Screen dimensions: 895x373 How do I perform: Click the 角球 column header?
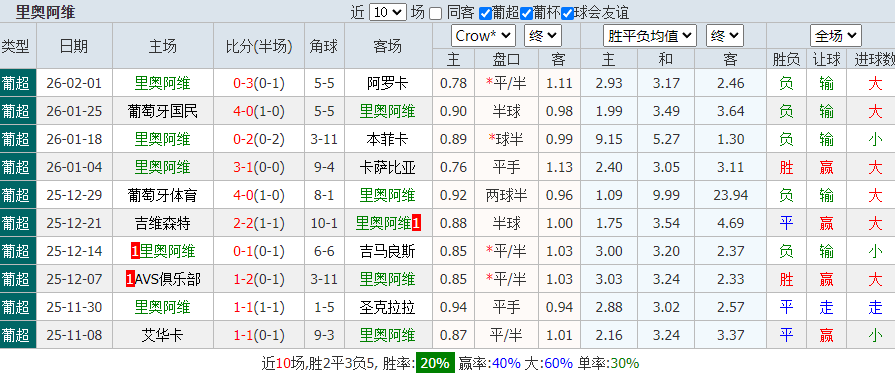(324, 46)
